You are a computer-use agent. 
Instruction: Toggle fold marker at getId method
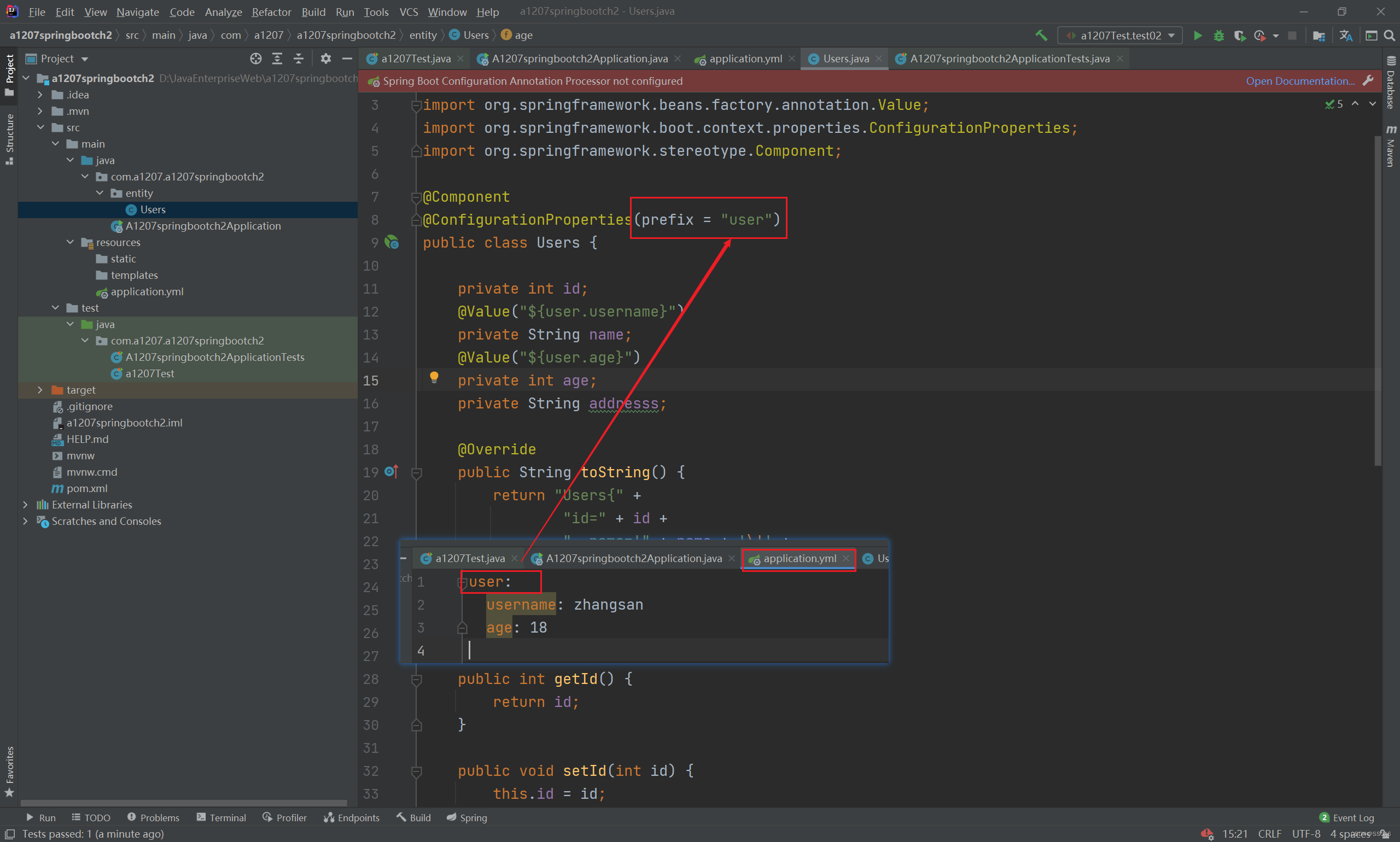point(417,679)
